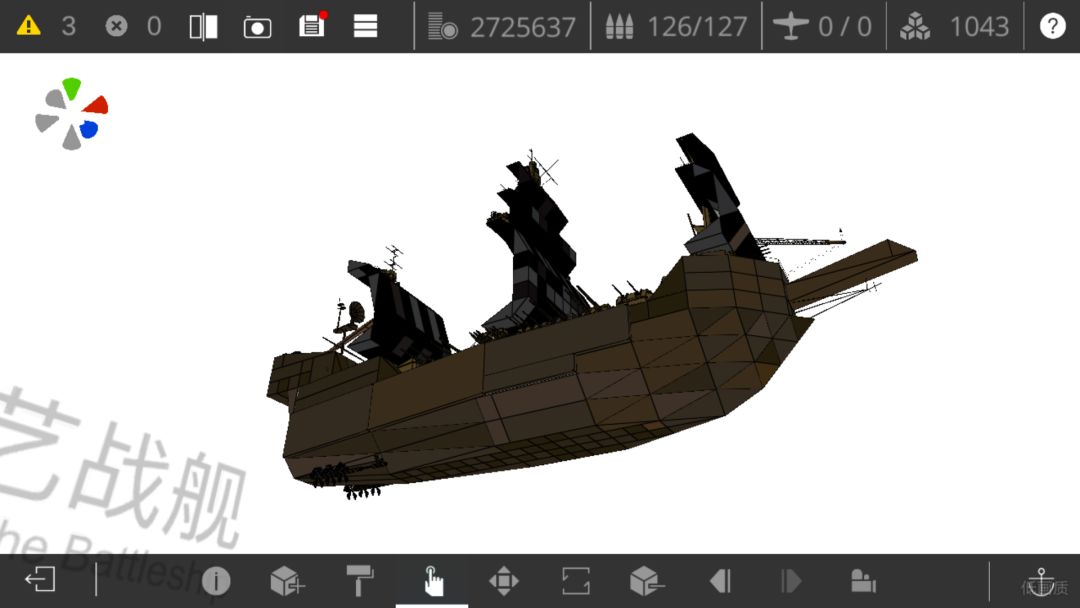Select the paint roller tool
Viewport: 1080px width, 608px height.
pyautogui.click(x=359, y=580)
